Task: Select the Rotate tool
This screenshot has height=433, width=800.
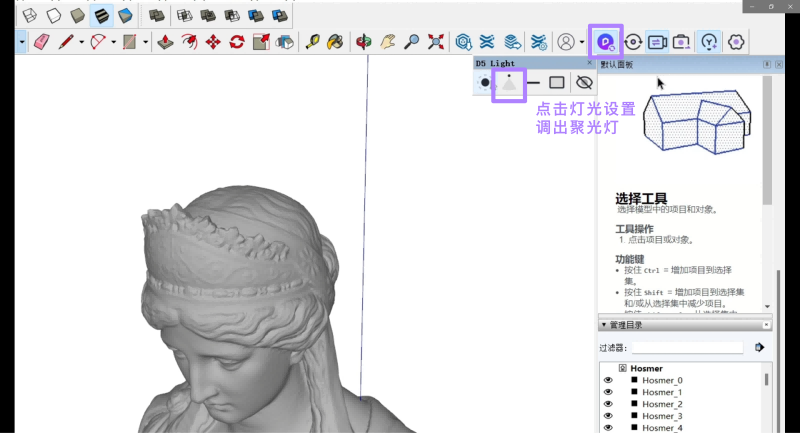Action: click(x=237, y=42)
